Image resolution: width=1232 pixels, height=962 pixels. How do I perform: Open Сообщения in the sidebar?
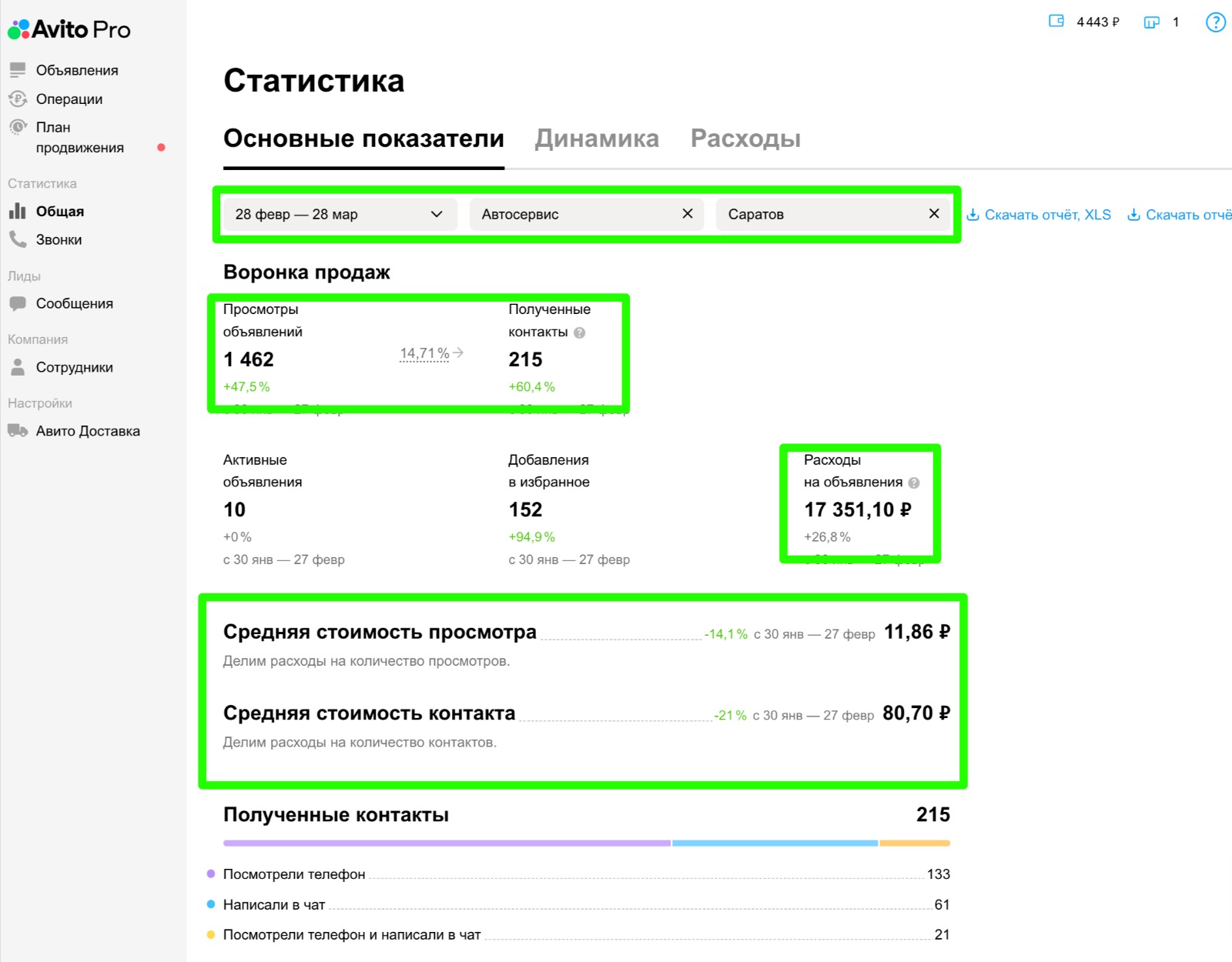[x=75, y=303]
